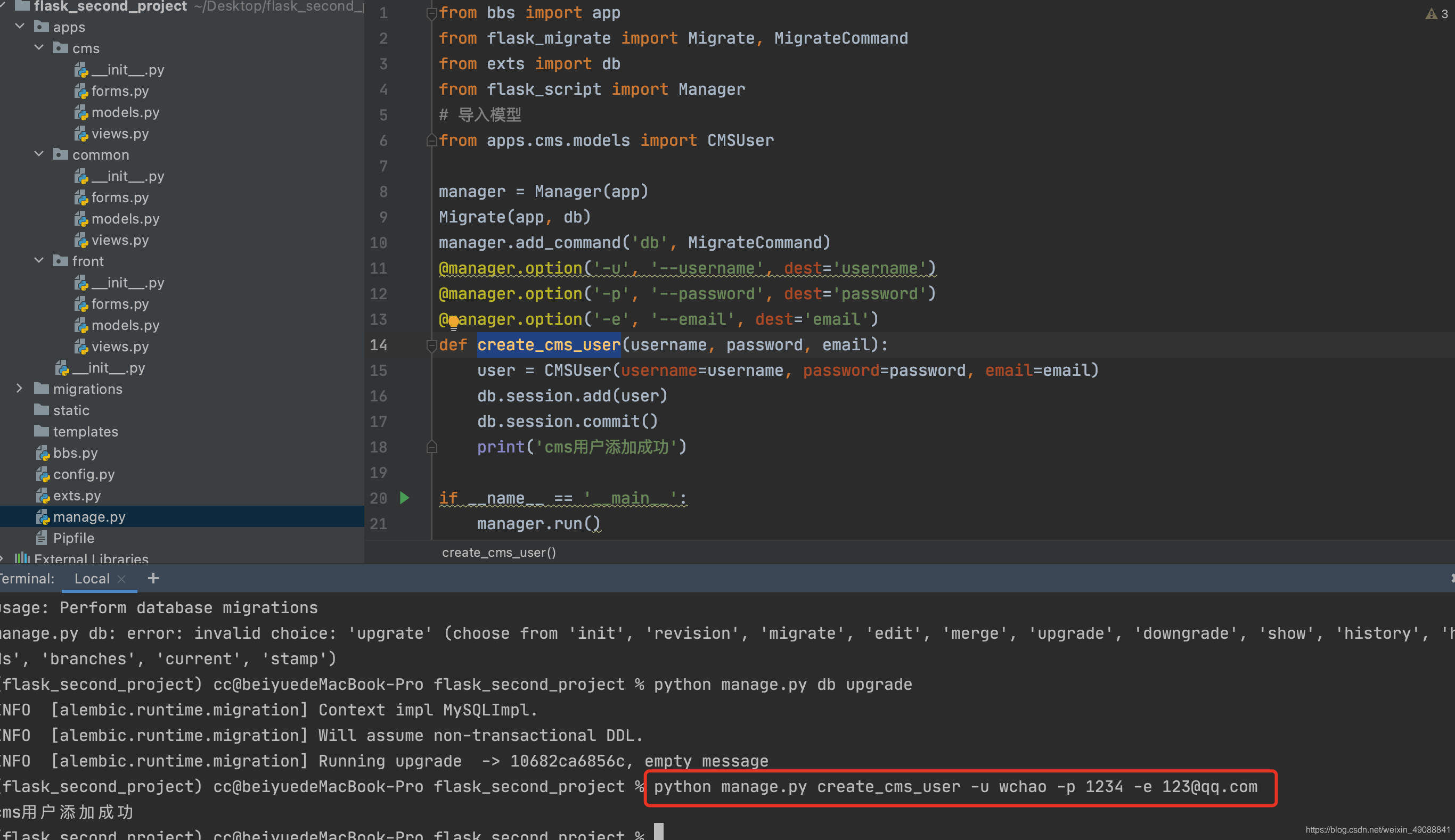
Task: Open __init__.py directly under apps
Action: click(101, 367)
